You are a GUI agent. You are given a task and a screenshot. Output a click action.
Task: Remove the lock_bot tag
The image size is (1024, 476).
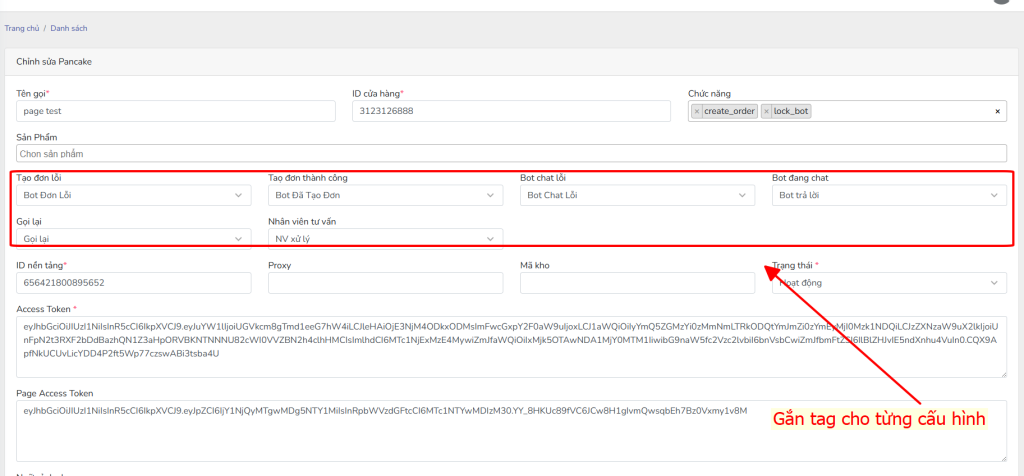[x=767, y=111]
